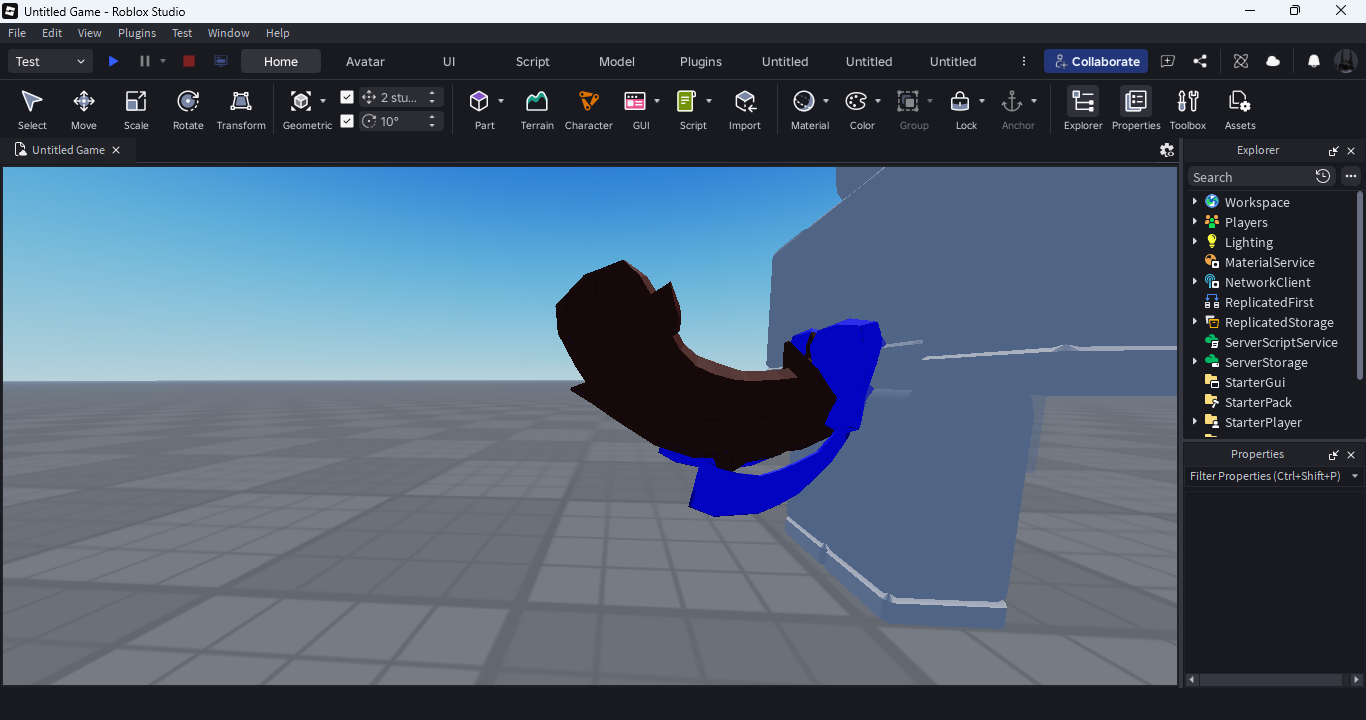Toggle the Explorer panel visibility
The image size is (1366, 720).
[1083, 109]
